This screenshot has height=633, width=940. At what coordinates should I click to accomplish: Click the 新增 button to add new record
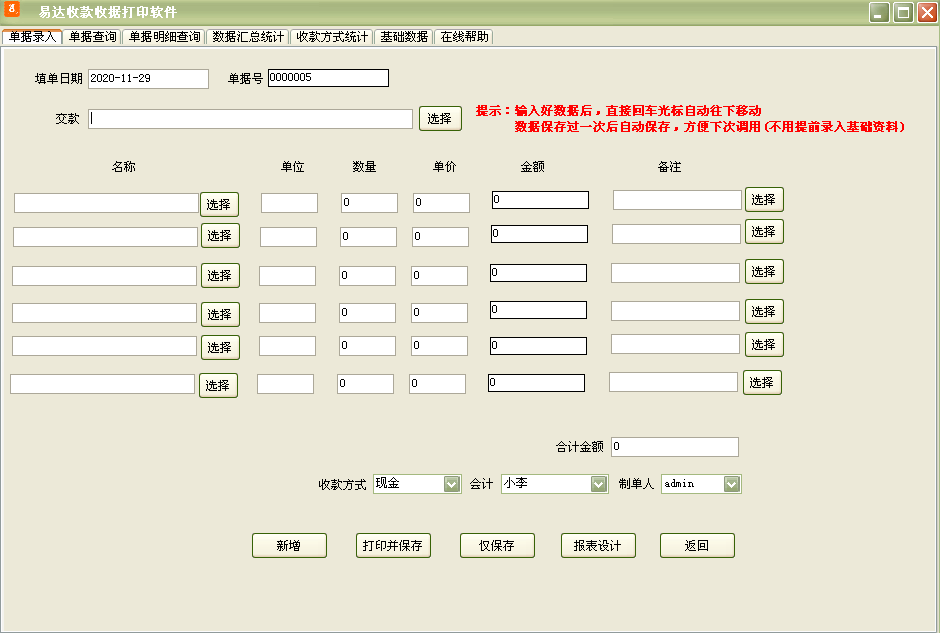[x=289, y=545]
